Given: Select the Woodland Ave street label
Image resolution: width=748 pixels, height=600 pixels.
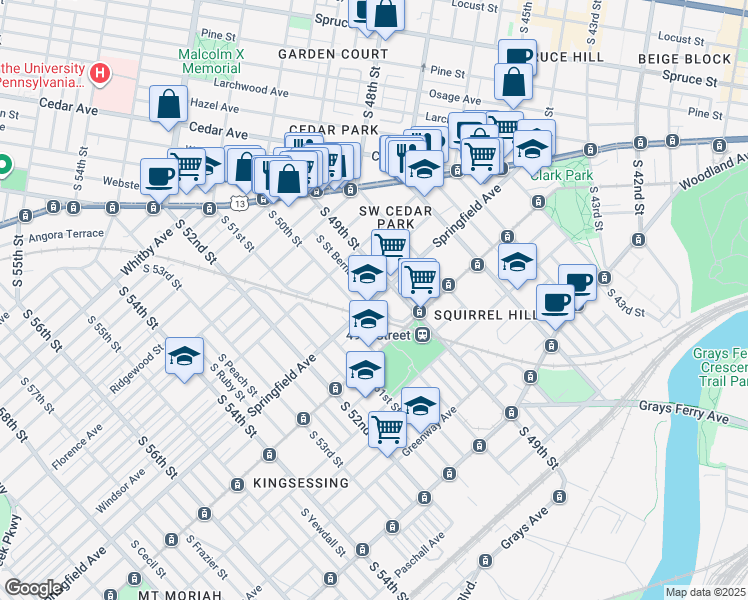Looking at the screenshot, I should (x=712, y=171).
